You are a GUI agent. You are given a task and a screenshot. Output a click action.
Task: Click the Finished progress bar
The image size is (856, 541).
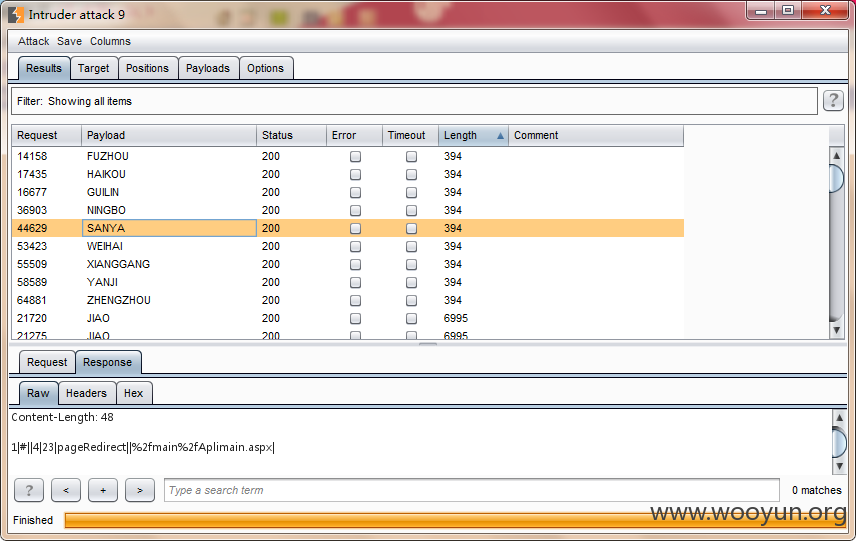tap(455, 520)
